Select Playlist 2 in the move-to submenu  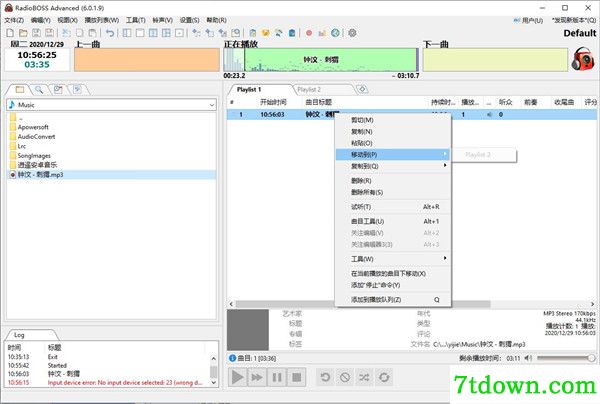[484, 155]
